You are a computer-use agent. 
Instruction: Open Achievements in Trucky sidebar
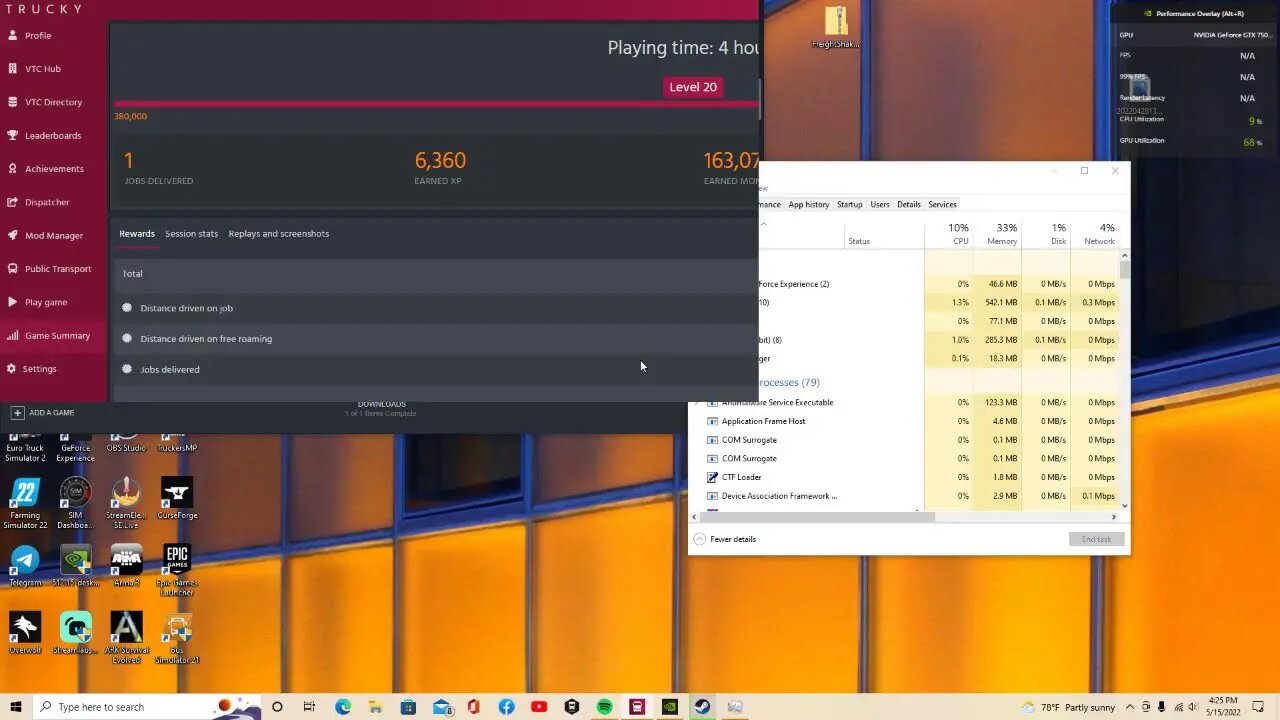pyautogui.click(x=54, y=169)
